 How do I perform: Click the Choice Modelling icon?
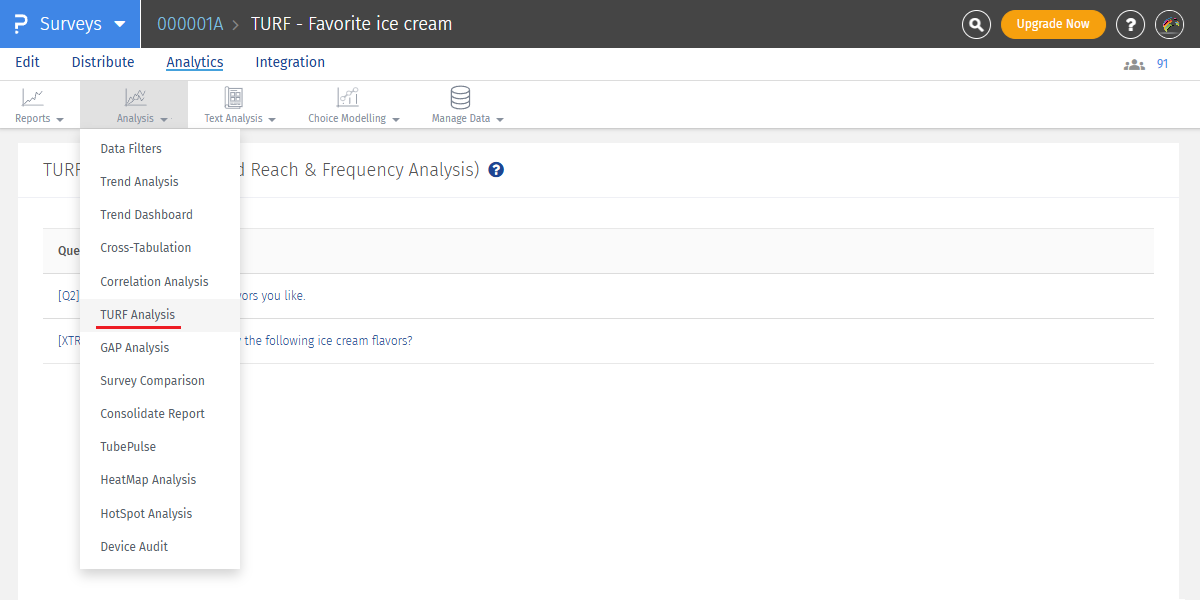click(x=347, y=98)
